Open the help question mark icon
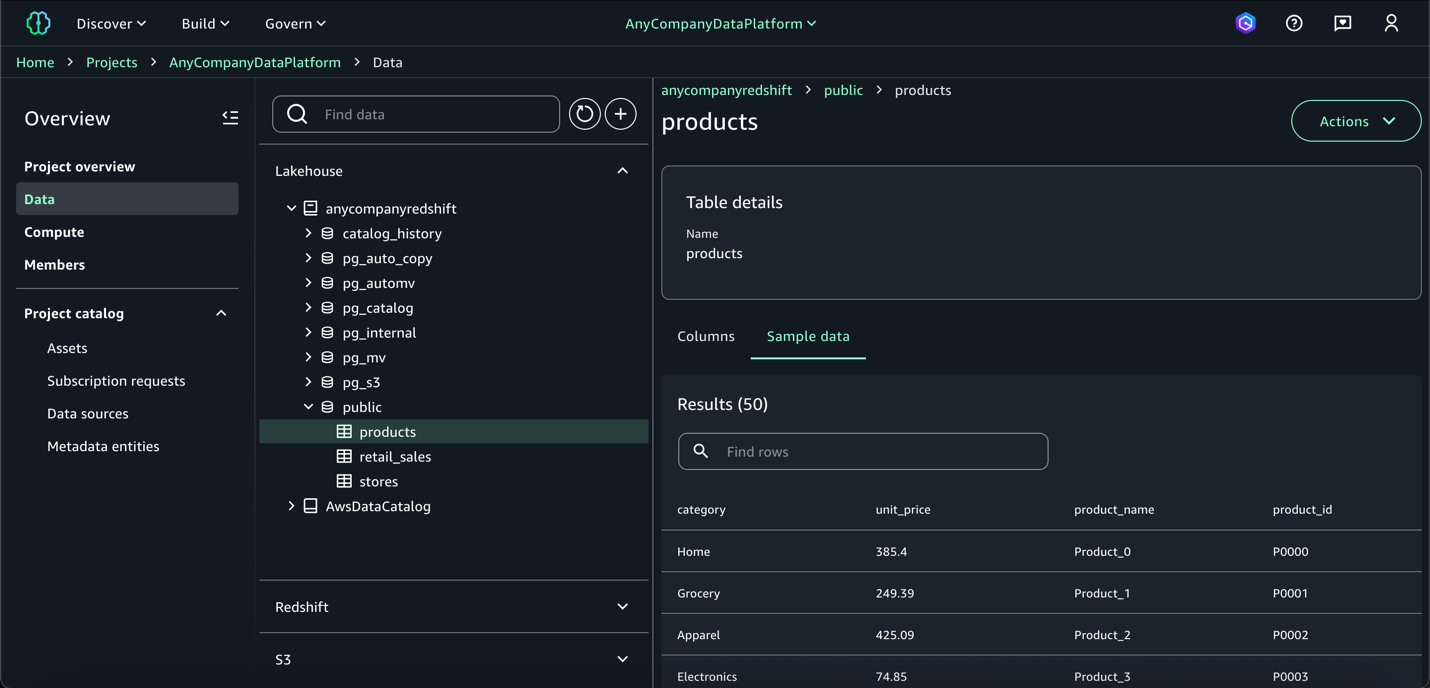 pos(1294,23)
